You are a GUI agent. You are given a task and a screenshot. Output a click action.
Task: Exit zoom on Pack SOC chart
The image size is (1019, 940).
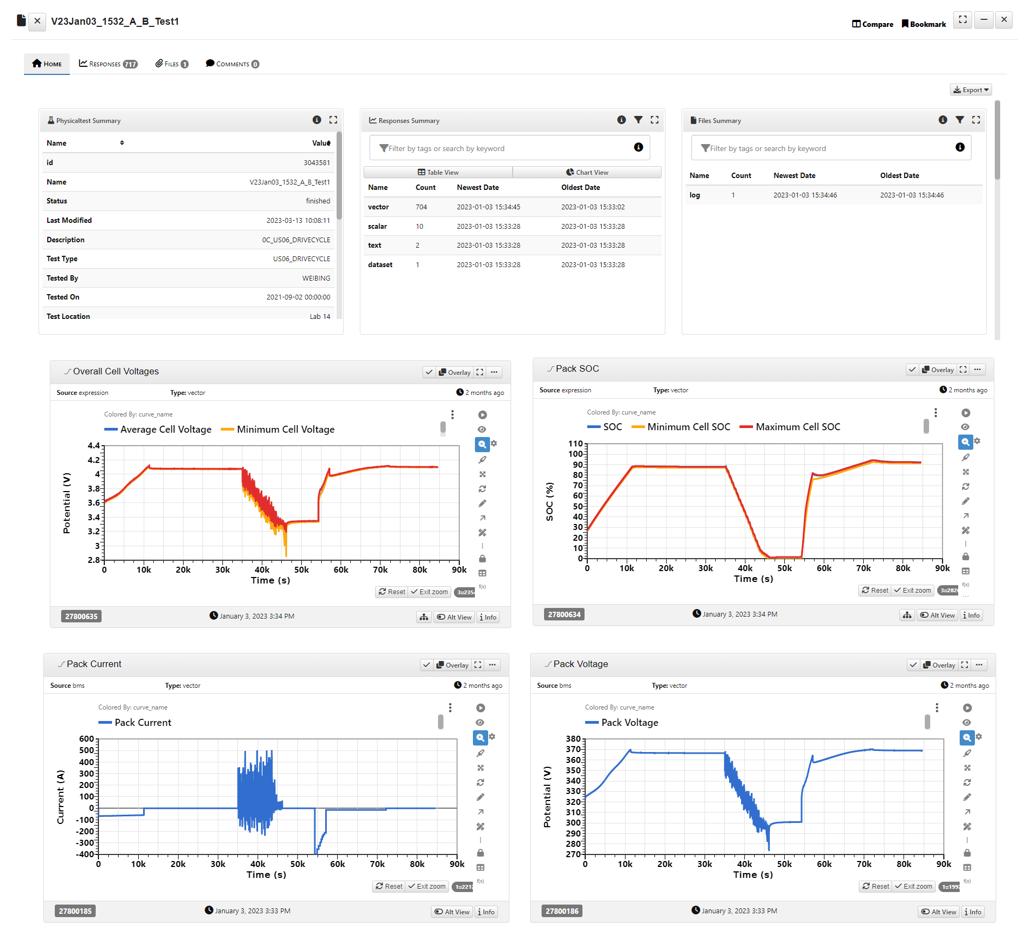(912, 590)
